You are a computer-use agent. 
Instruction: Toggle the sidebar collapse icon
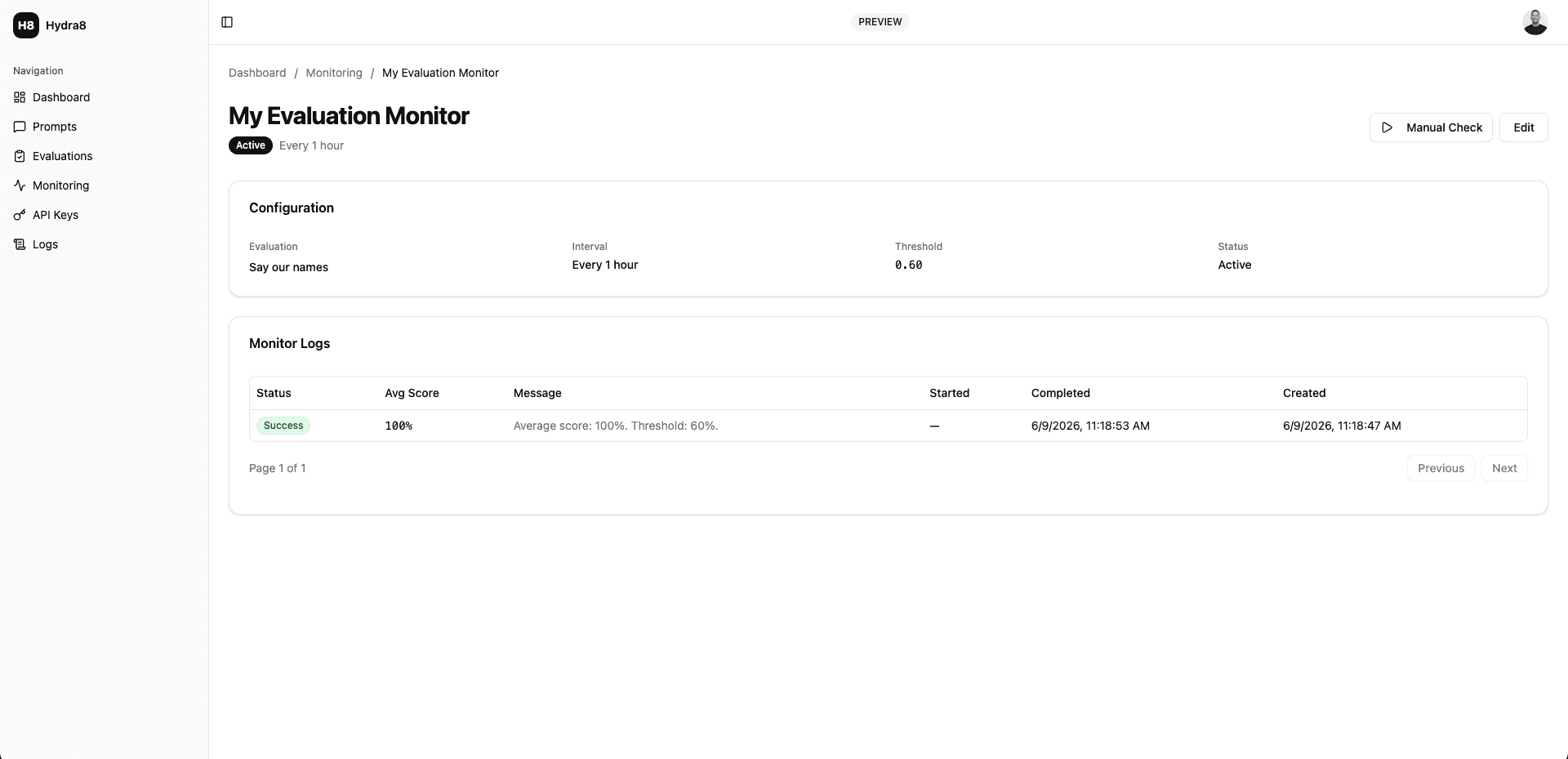[x=227, y=22]
